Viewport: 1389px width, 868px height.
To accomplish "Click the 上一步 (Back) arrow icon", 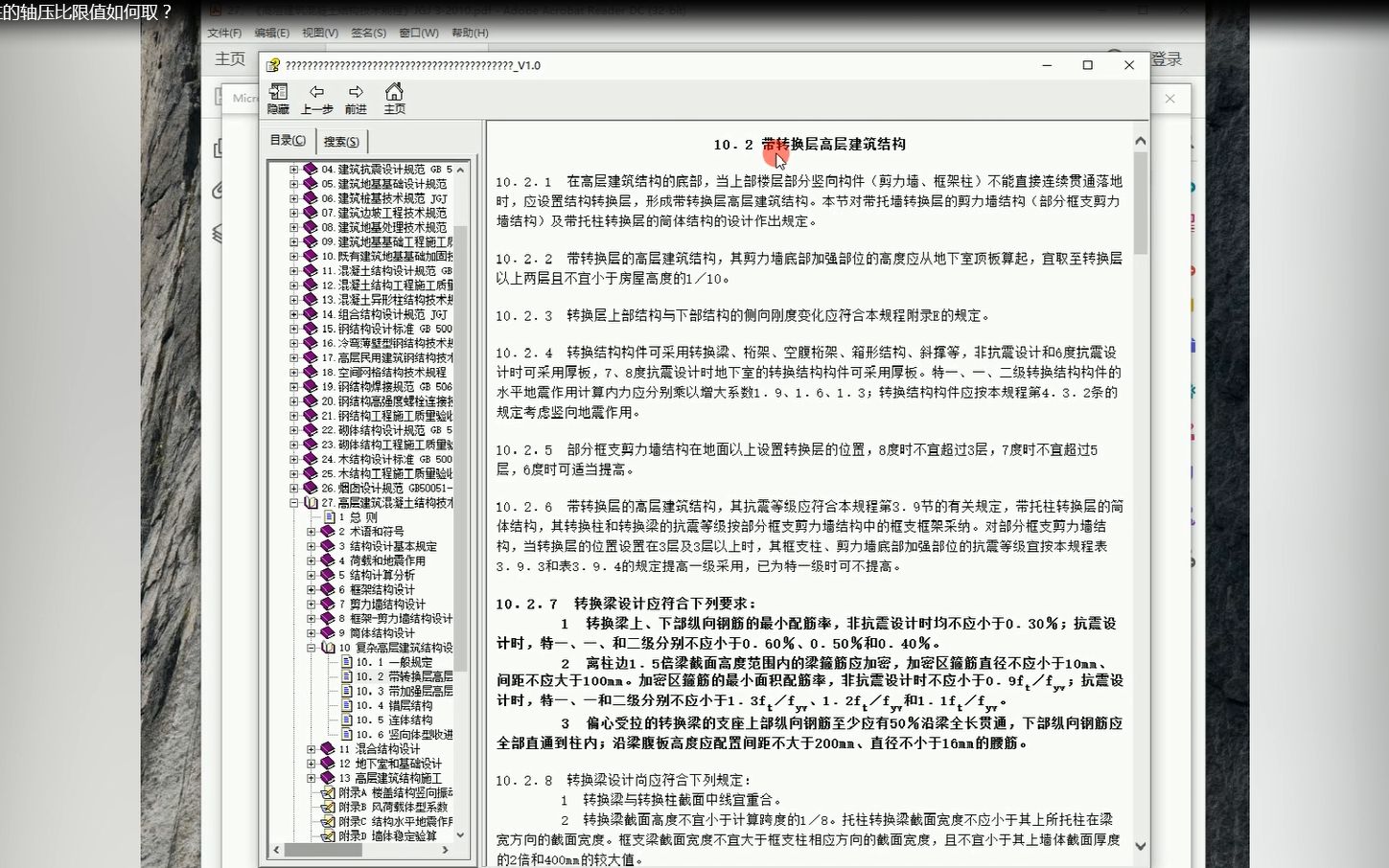I will click(x=317, y=92).
